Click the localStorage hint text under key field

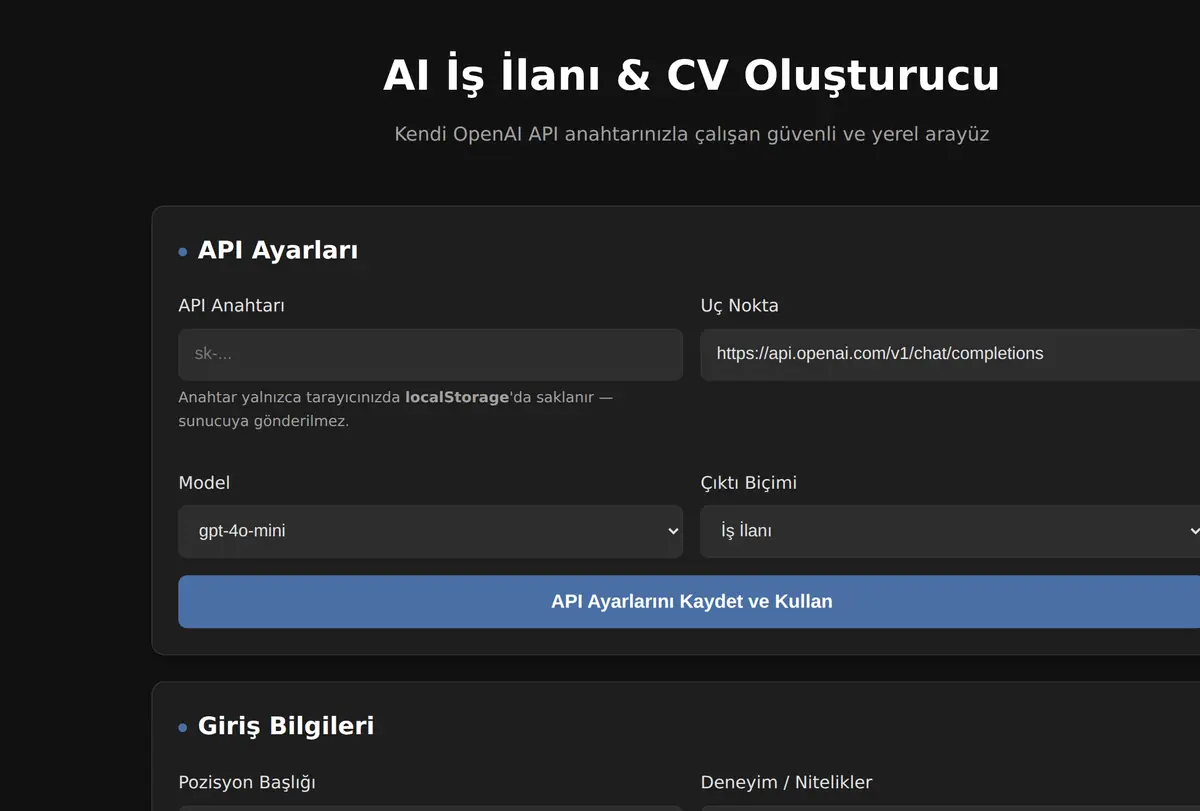[x=395, y=409]
